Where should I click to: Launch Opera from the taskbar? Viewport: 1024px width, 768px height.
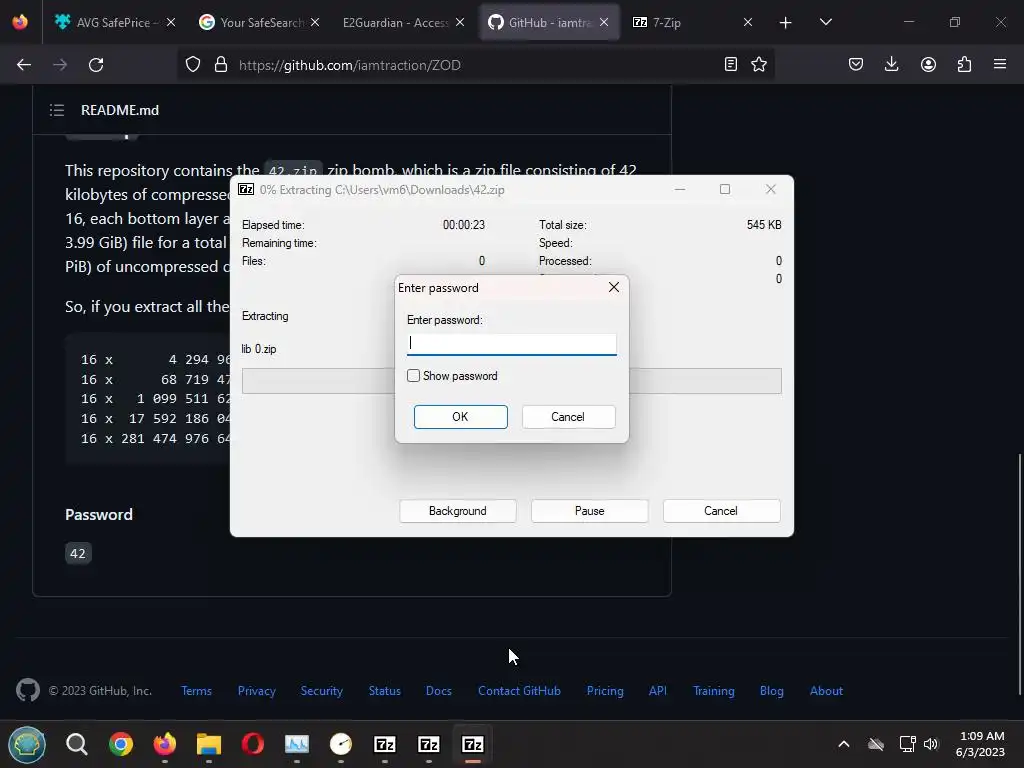pyautogui.click(x=253, y=744)
